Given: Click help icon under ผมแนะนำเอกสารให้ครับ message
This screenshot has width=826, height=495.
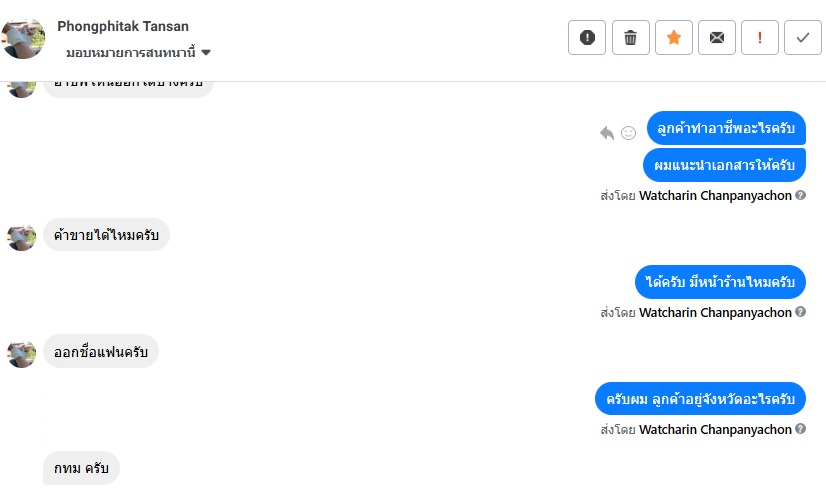Looking at the screenshot, I should [800, 196].
